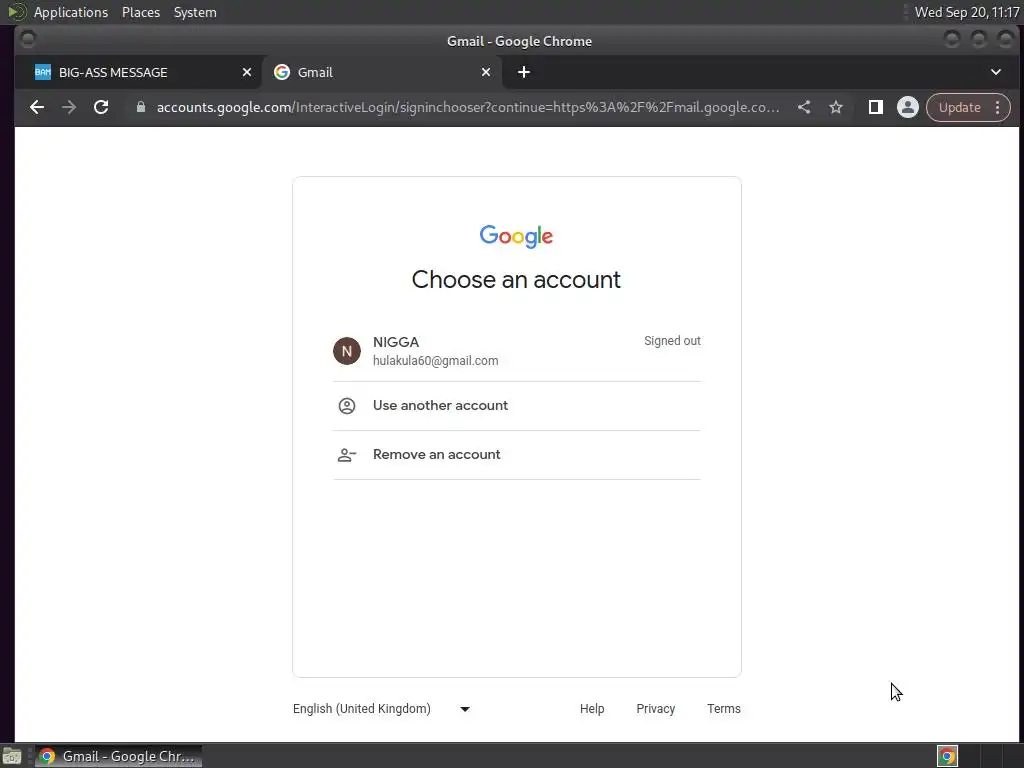Open Chrome three-dot menu
Screen dimensions: 1024x768
click(998, 108)
